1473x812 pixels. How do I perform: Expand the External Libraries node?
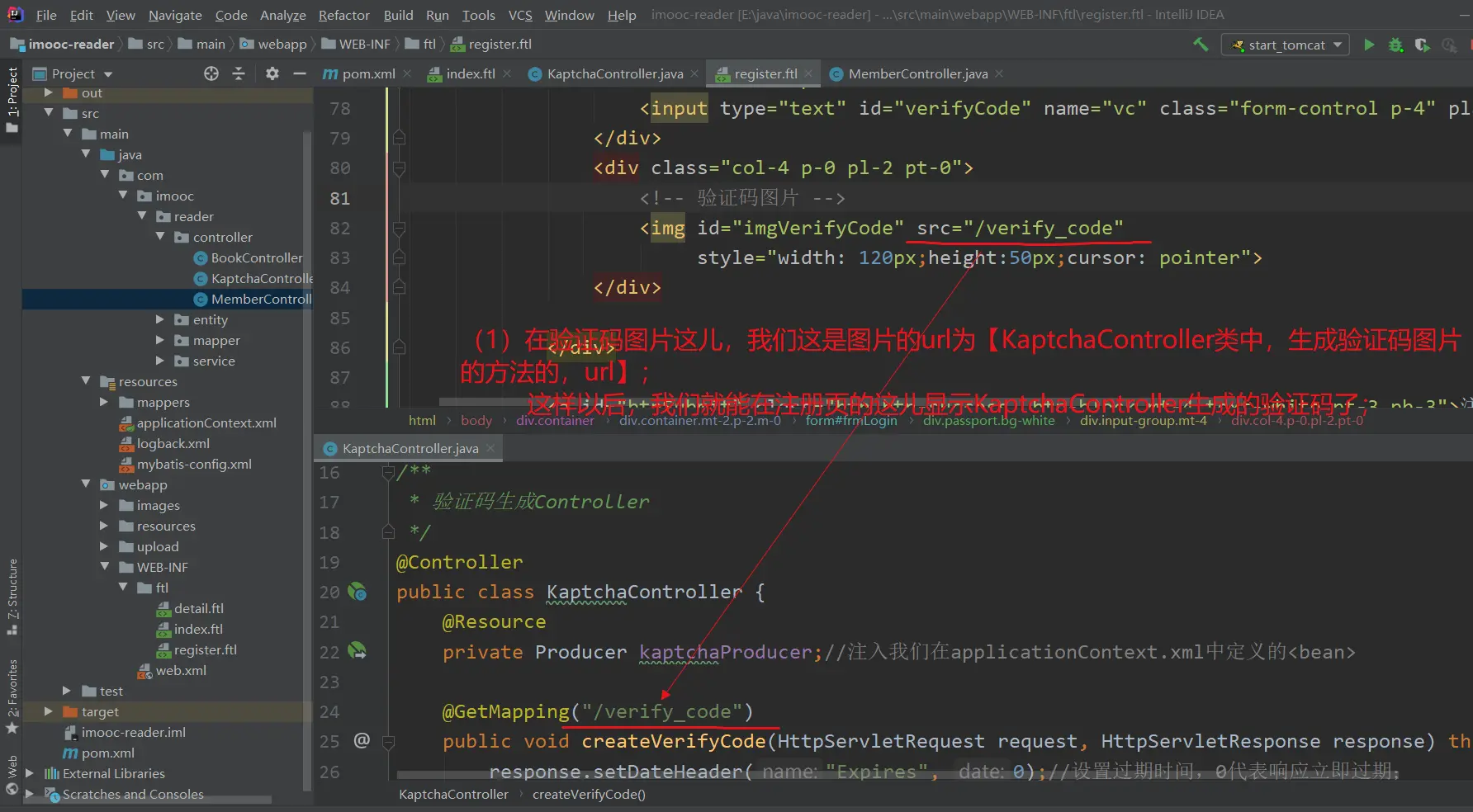coord(31,773)
